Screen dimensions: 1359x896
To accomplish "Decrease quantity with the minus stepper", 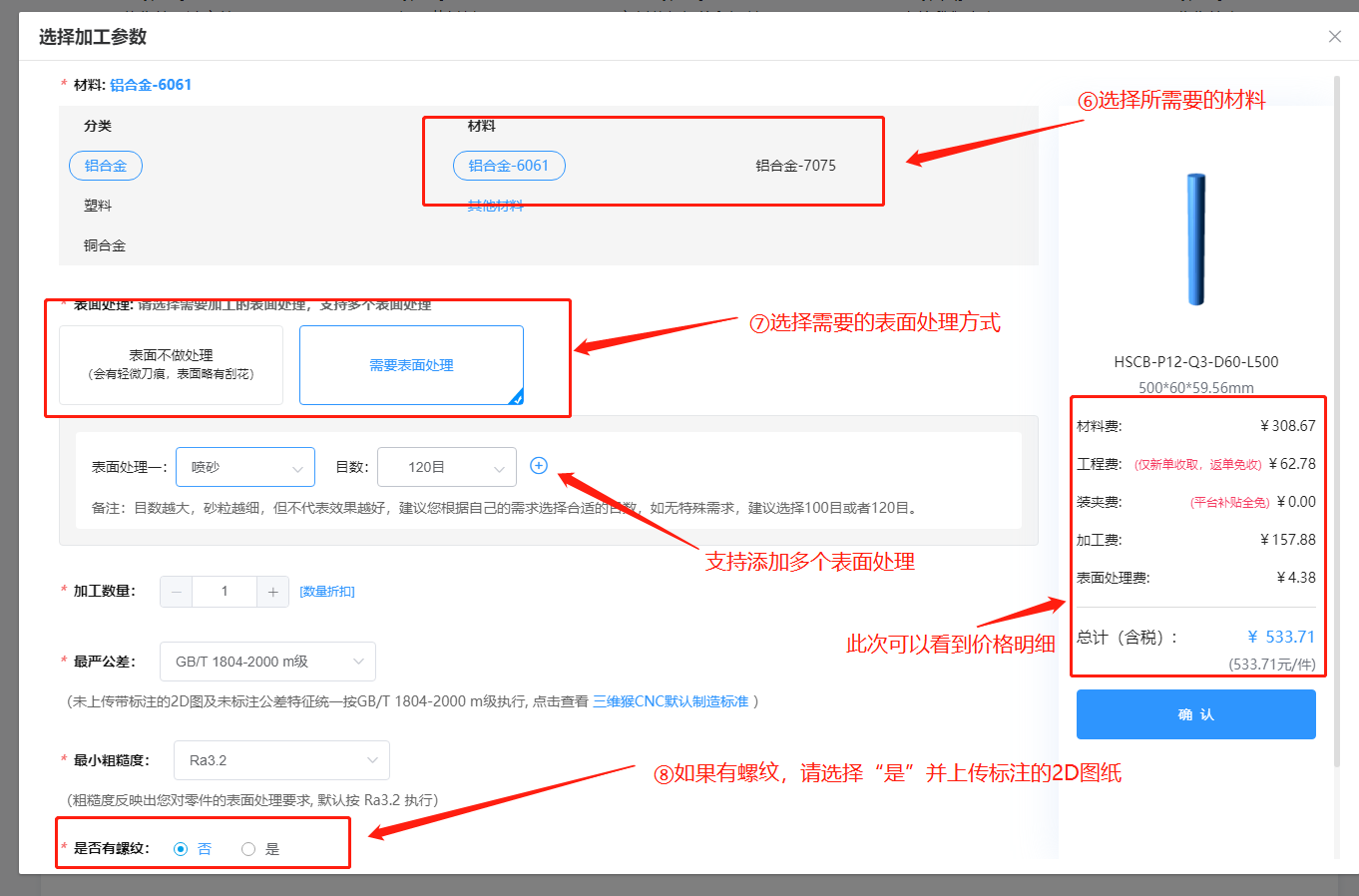I will click(177, 592).
